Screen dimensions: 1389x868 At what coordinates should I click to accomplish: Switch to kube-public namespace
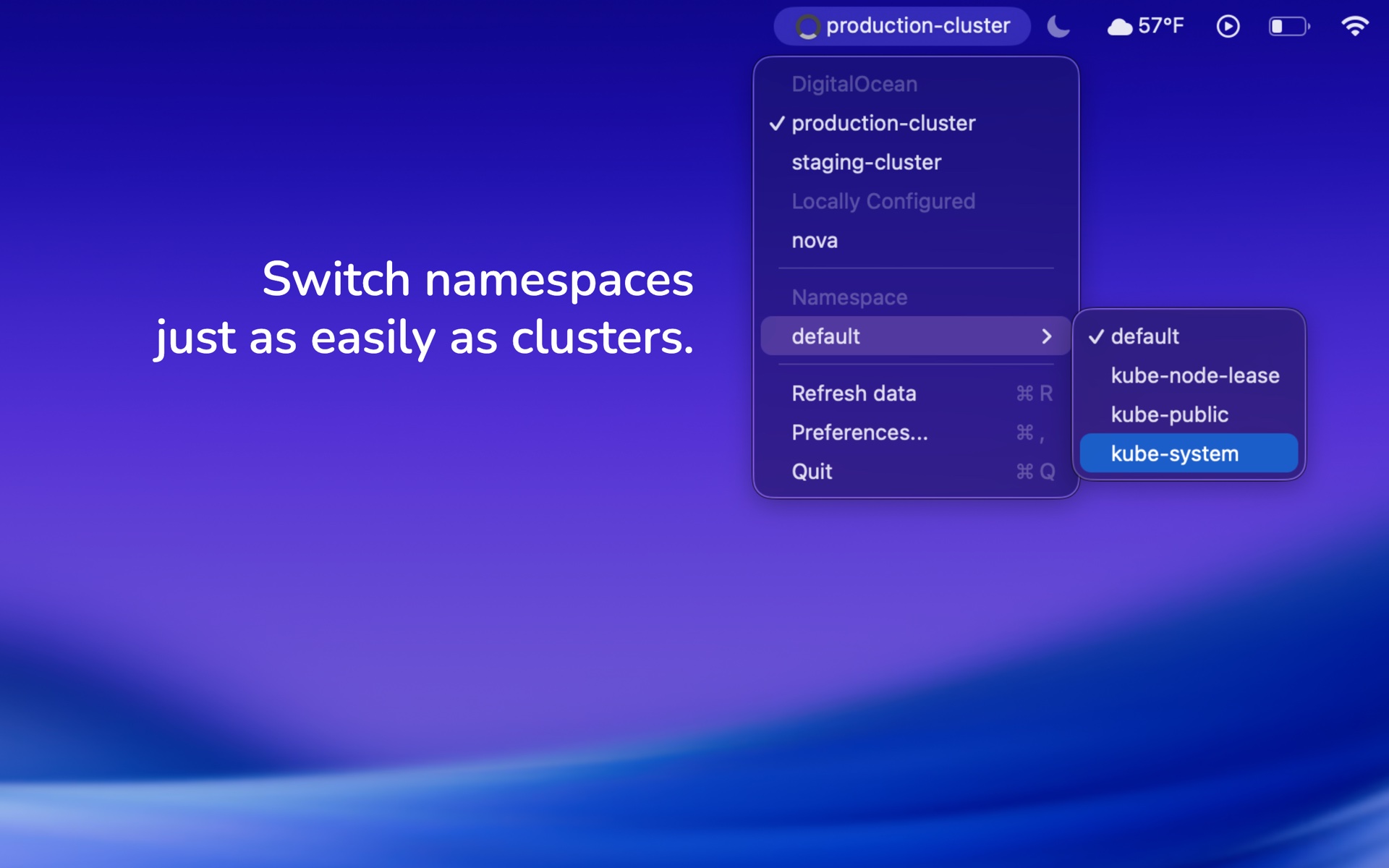[1189, 414]
